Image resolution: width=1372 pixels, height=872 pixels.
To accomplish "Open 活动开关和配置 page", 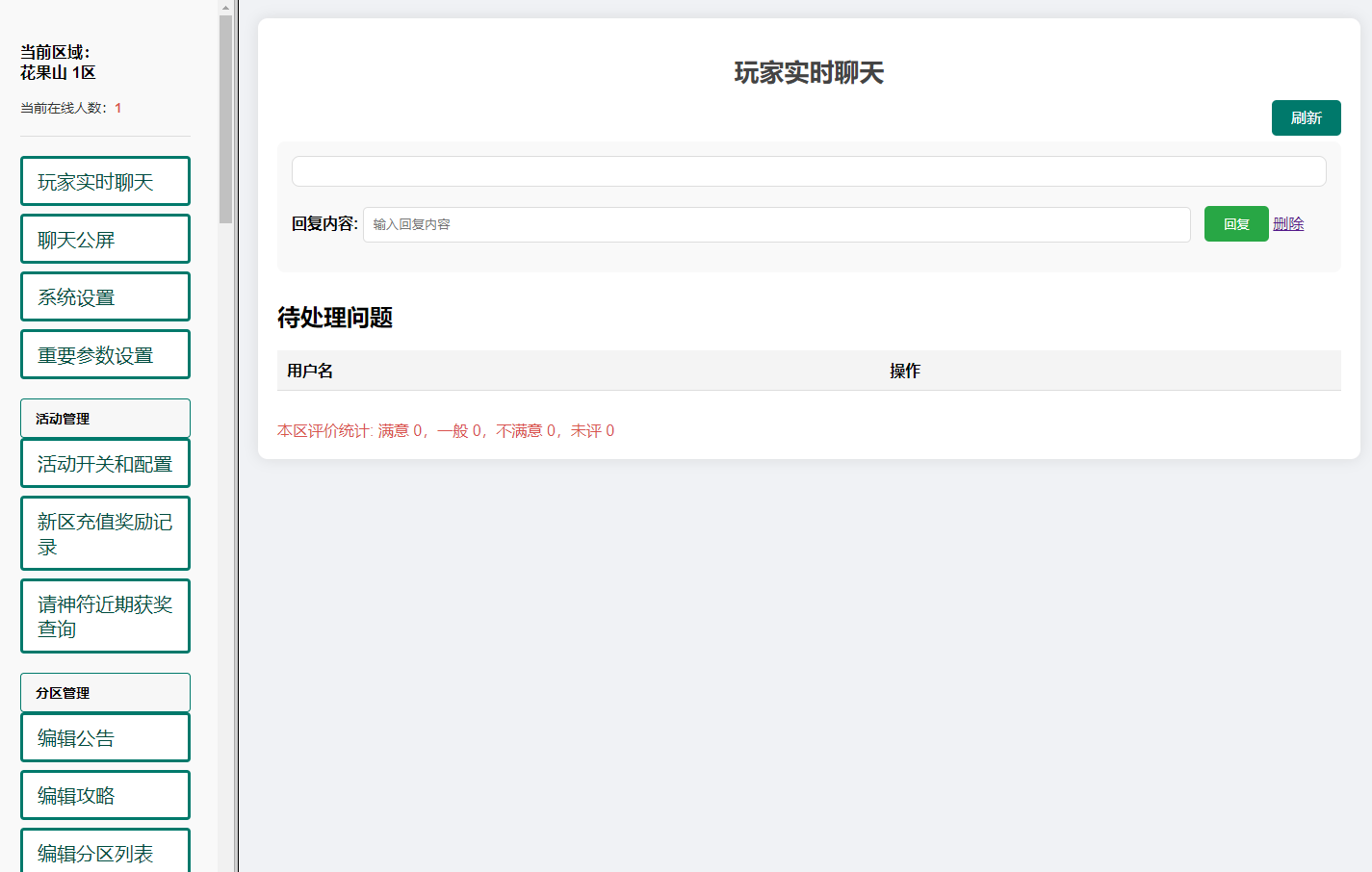I will point(104,463).
